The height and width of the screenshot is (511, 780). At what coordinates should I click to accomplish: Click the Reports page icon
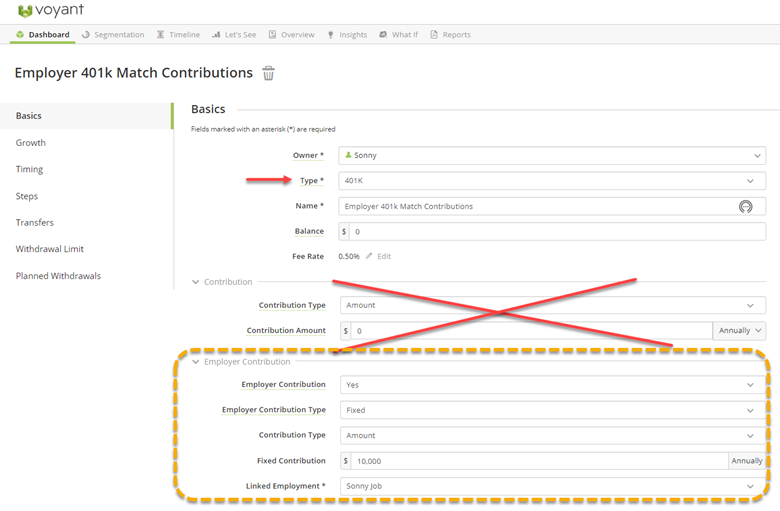click(x=434, y=35)
